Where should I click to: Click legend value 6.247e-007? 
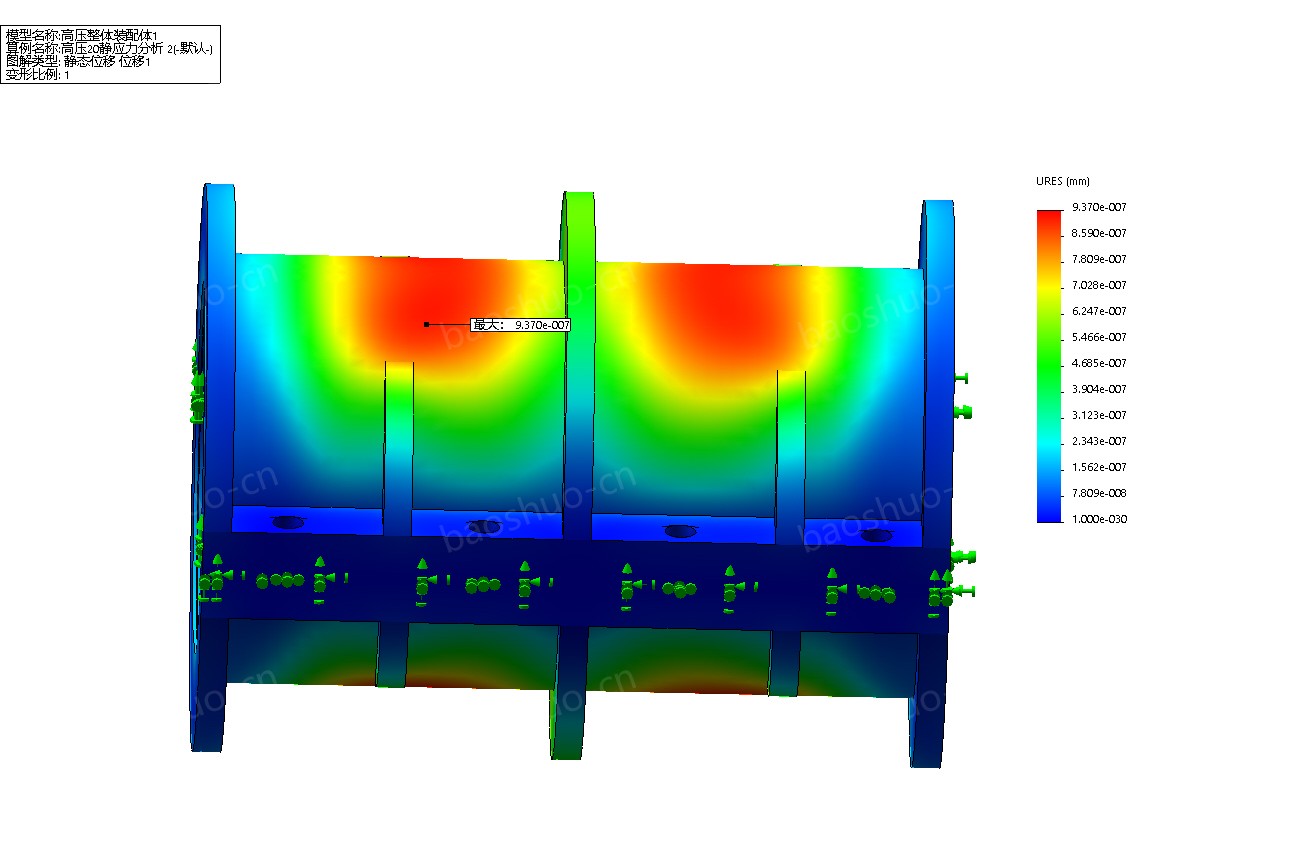(1099, 311)
